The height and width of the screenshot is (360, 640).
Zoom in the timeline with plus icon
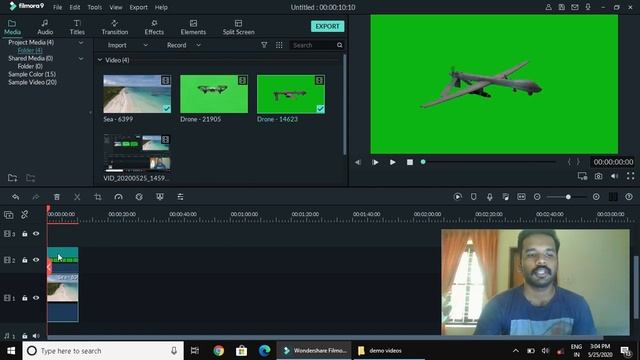(596, 197)
